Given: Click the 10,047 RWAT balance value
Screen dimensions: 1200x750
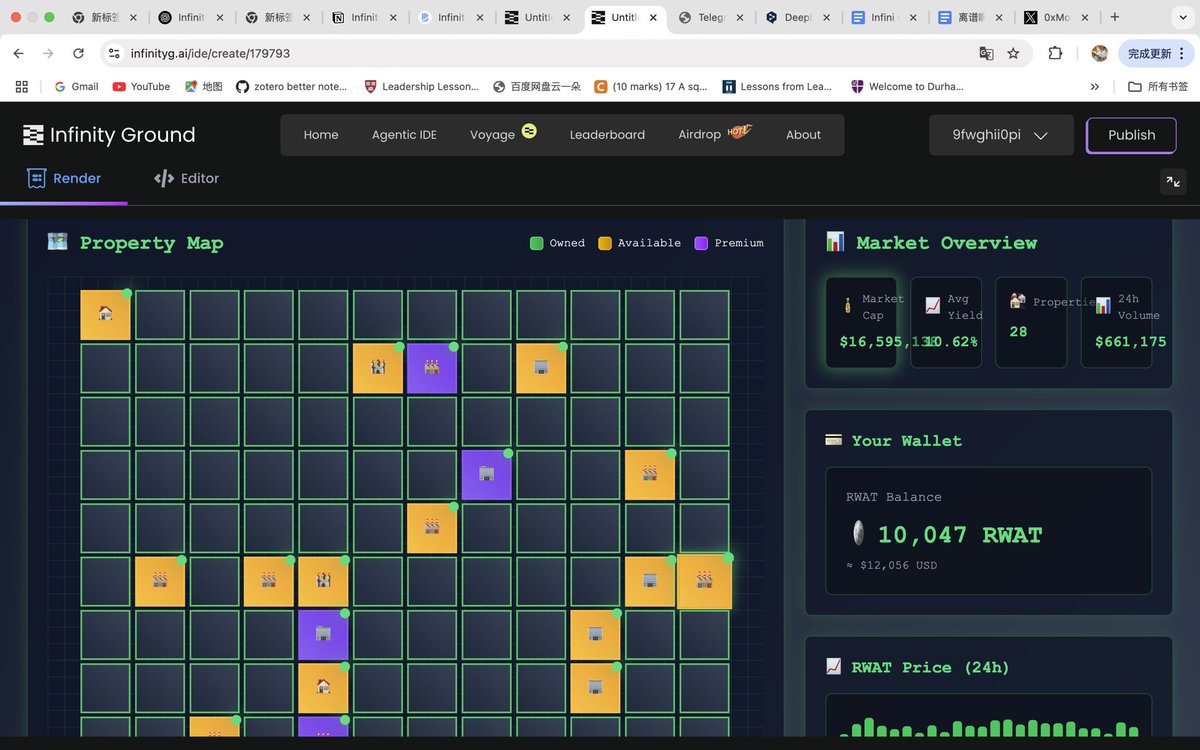Looking at the screenshot, I should (x=960, y=535).
